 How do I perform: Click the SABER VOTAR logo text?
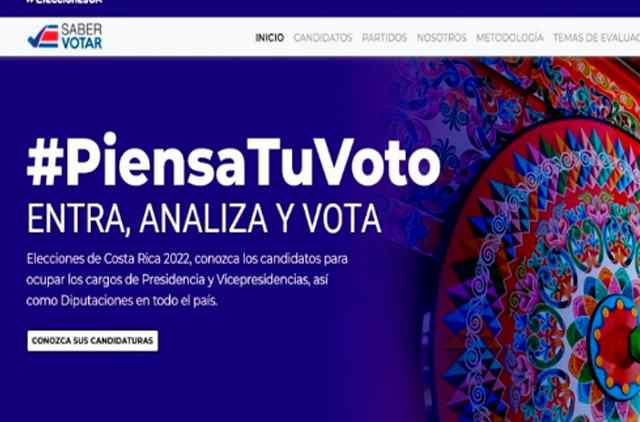click(x=82, y=36)
